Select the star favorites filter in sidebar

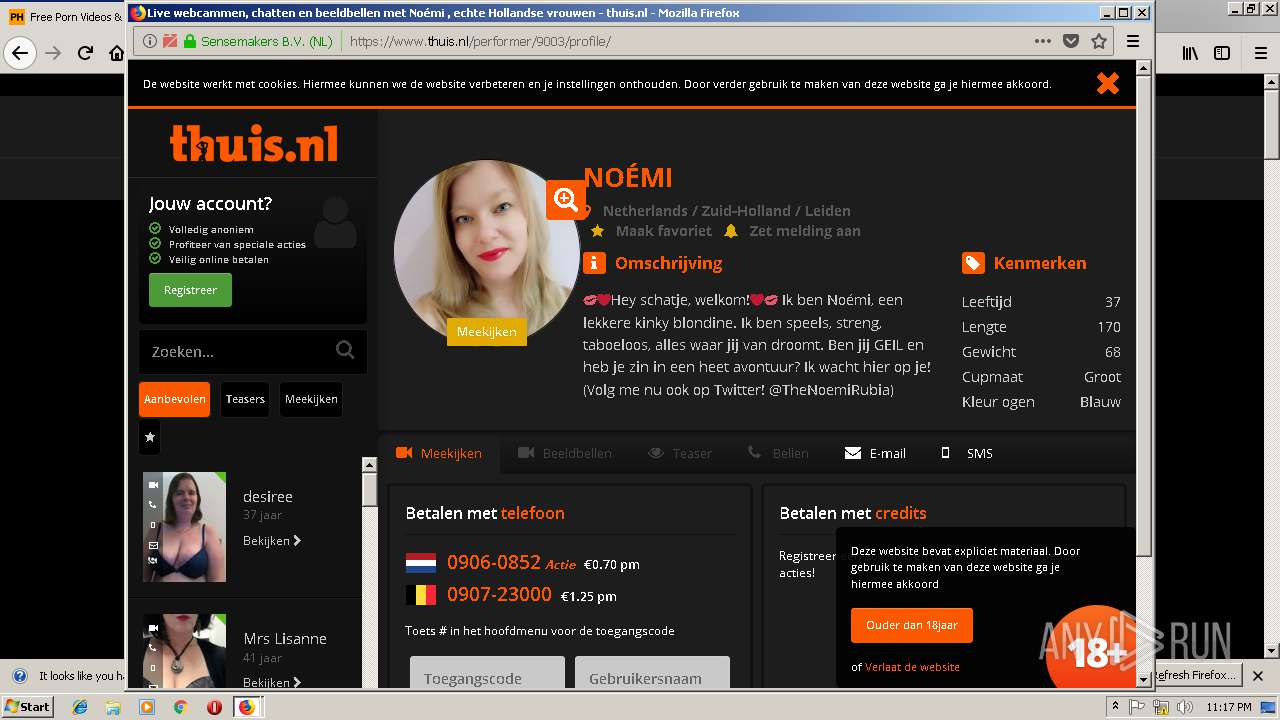[150, 437]
